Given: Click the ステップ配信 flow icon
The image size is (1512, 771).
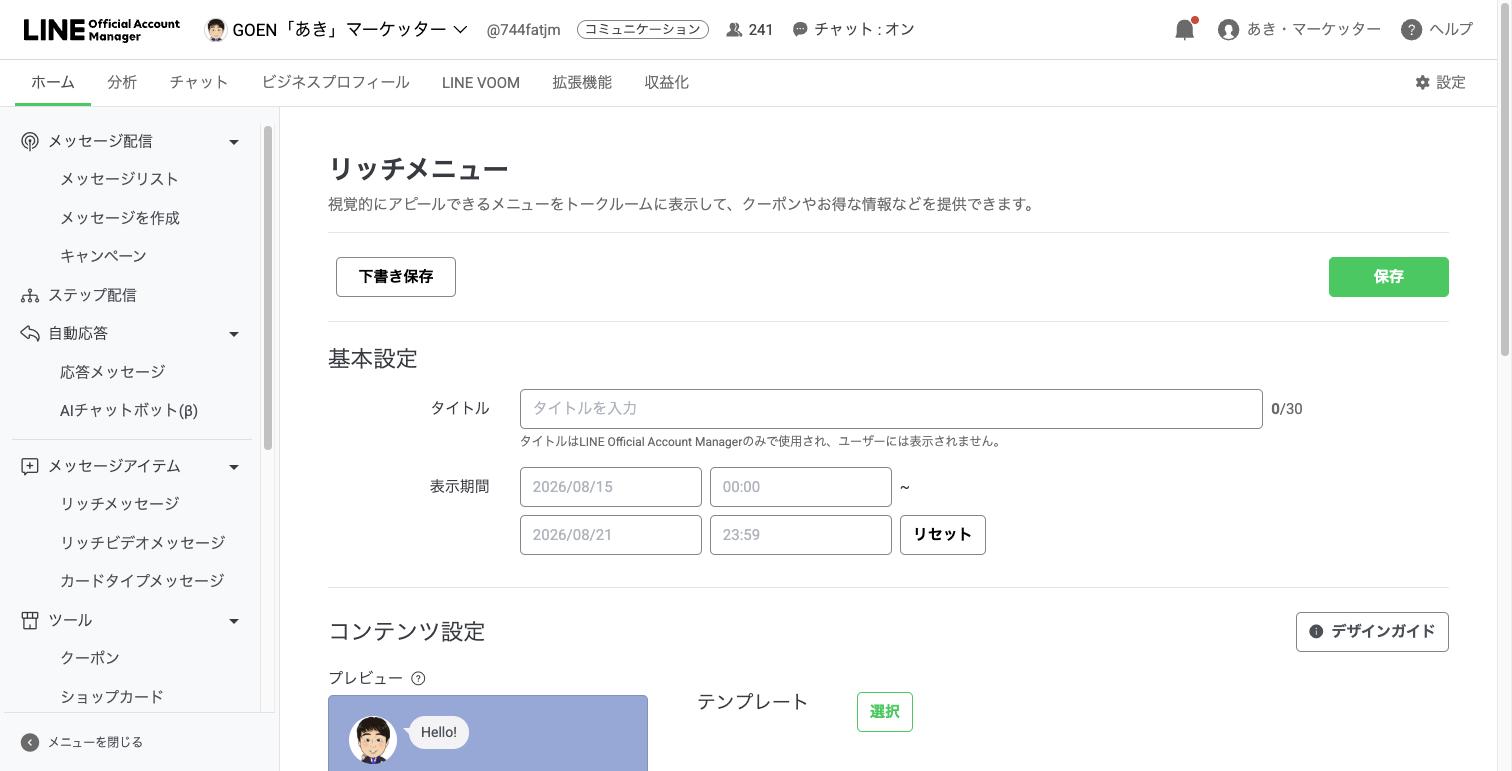Looking at the screenshot, I should pyautogui.click(x=30, y=296).
